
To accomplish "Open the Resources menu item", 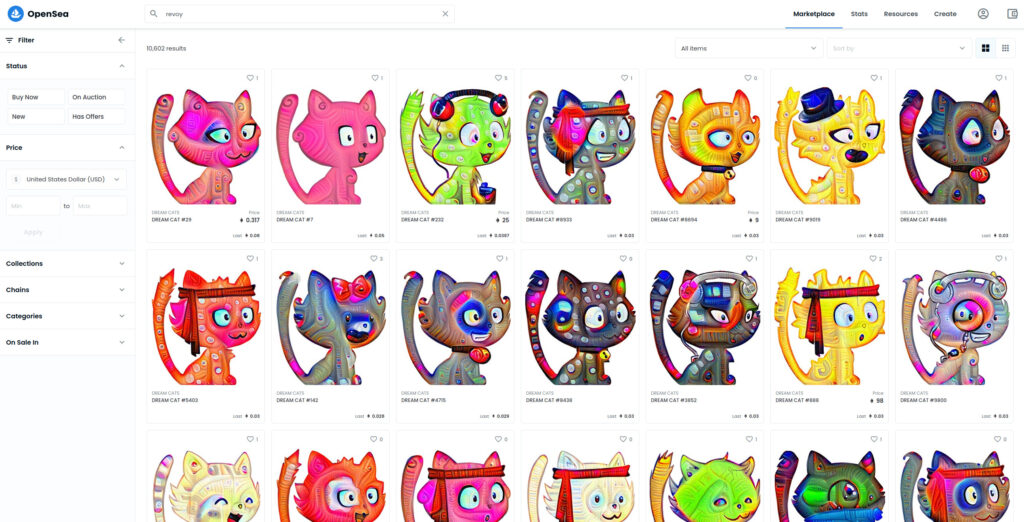I will point(901,14).
